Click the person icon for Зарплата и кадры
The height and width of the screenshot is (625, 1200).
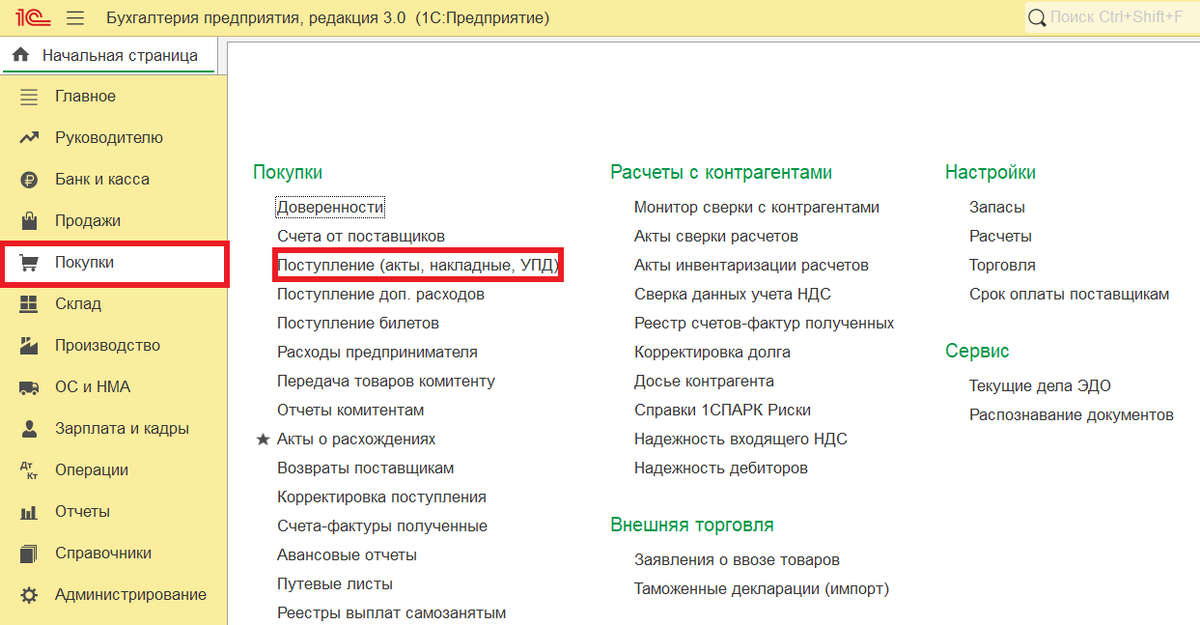(x=29, y=429)
